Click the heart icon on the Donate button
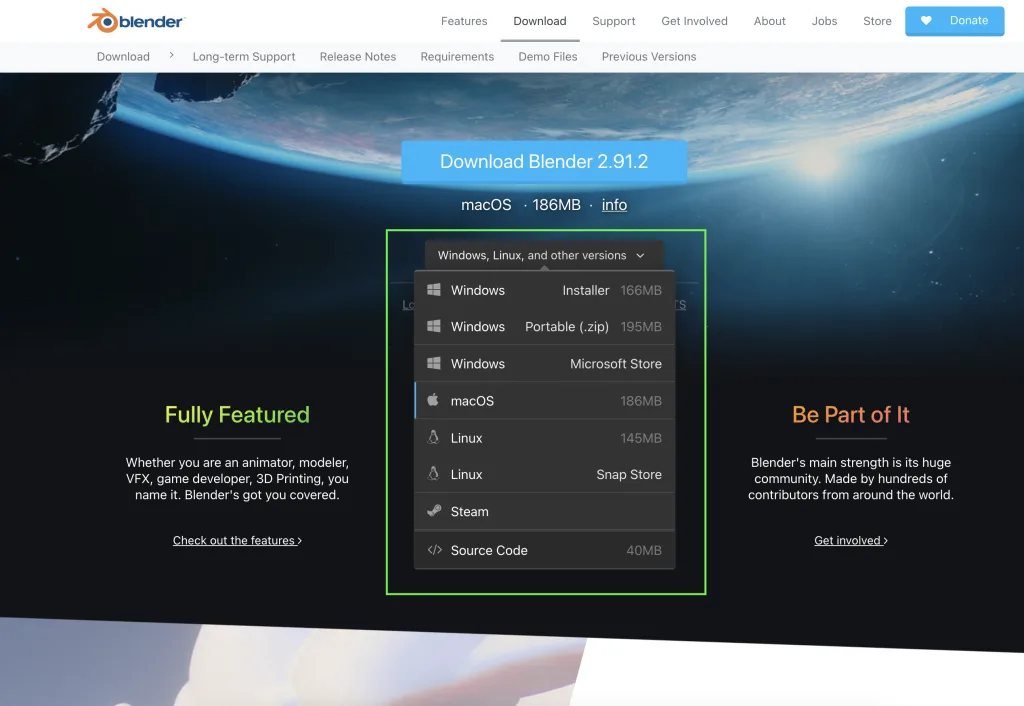This screenshot has height=706, width=1024. (x=926, y=21)
